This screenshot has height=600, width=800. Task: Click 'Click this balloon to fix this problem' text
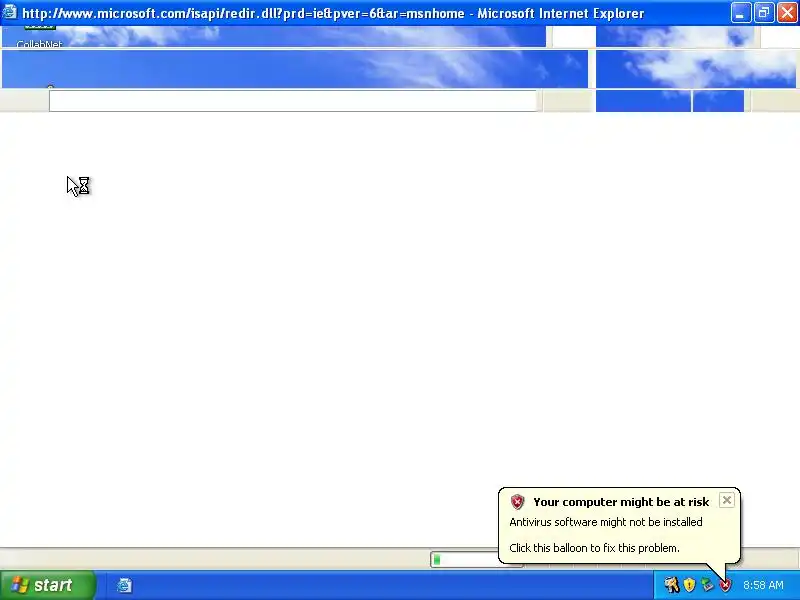click(x=594, y=548)
